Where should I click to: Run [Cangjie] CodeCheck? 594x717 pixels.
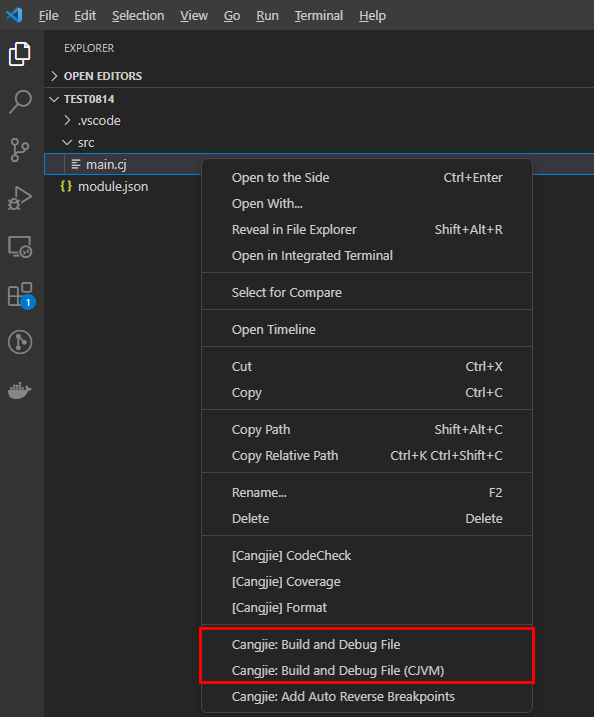click(x=367, y=556)
